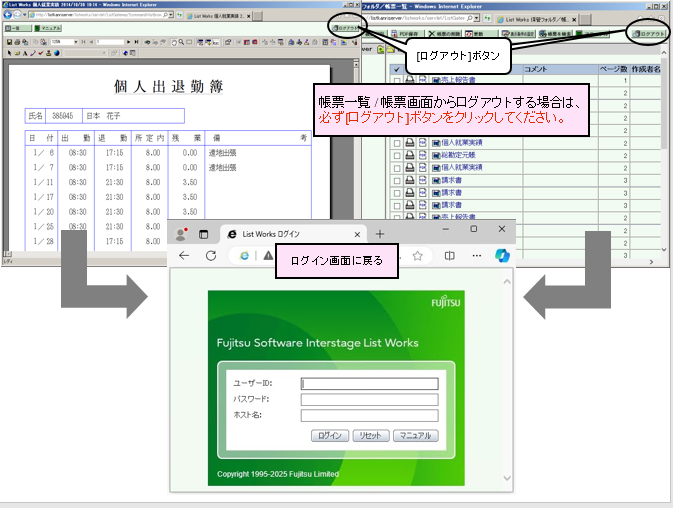Open Copilot in the Edge window
The image size is (673, 508).
click(502, 255)
